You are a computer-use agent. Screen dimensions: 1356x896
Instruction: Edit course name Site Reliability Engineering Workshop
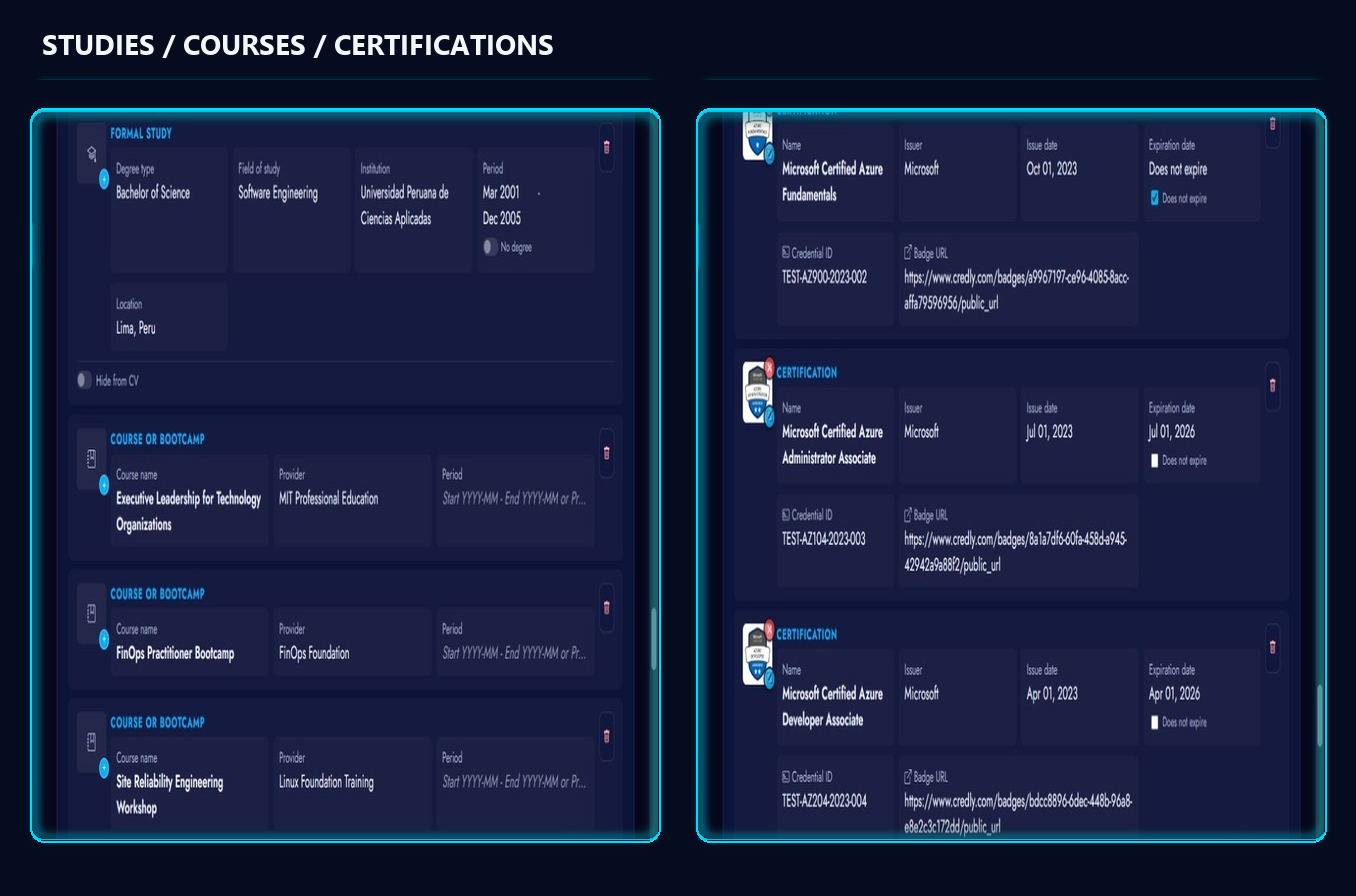click(189, 783)
